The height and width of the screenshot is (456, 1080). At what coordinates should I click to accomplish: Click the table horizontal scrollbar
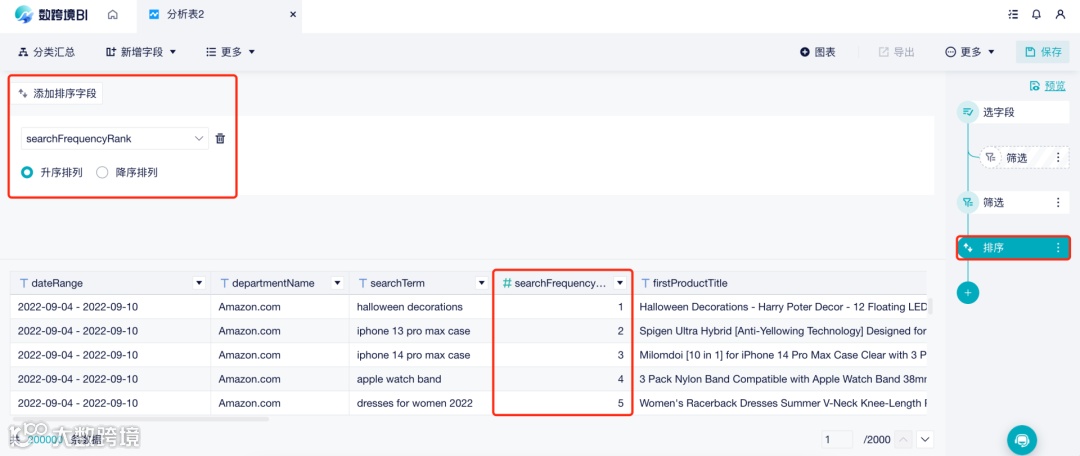coord(140,419)
